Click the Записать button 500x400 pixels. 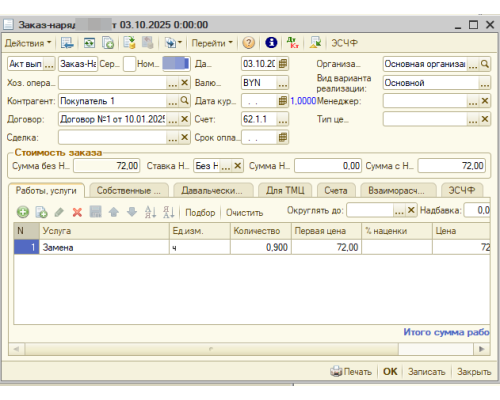(427, 372)
